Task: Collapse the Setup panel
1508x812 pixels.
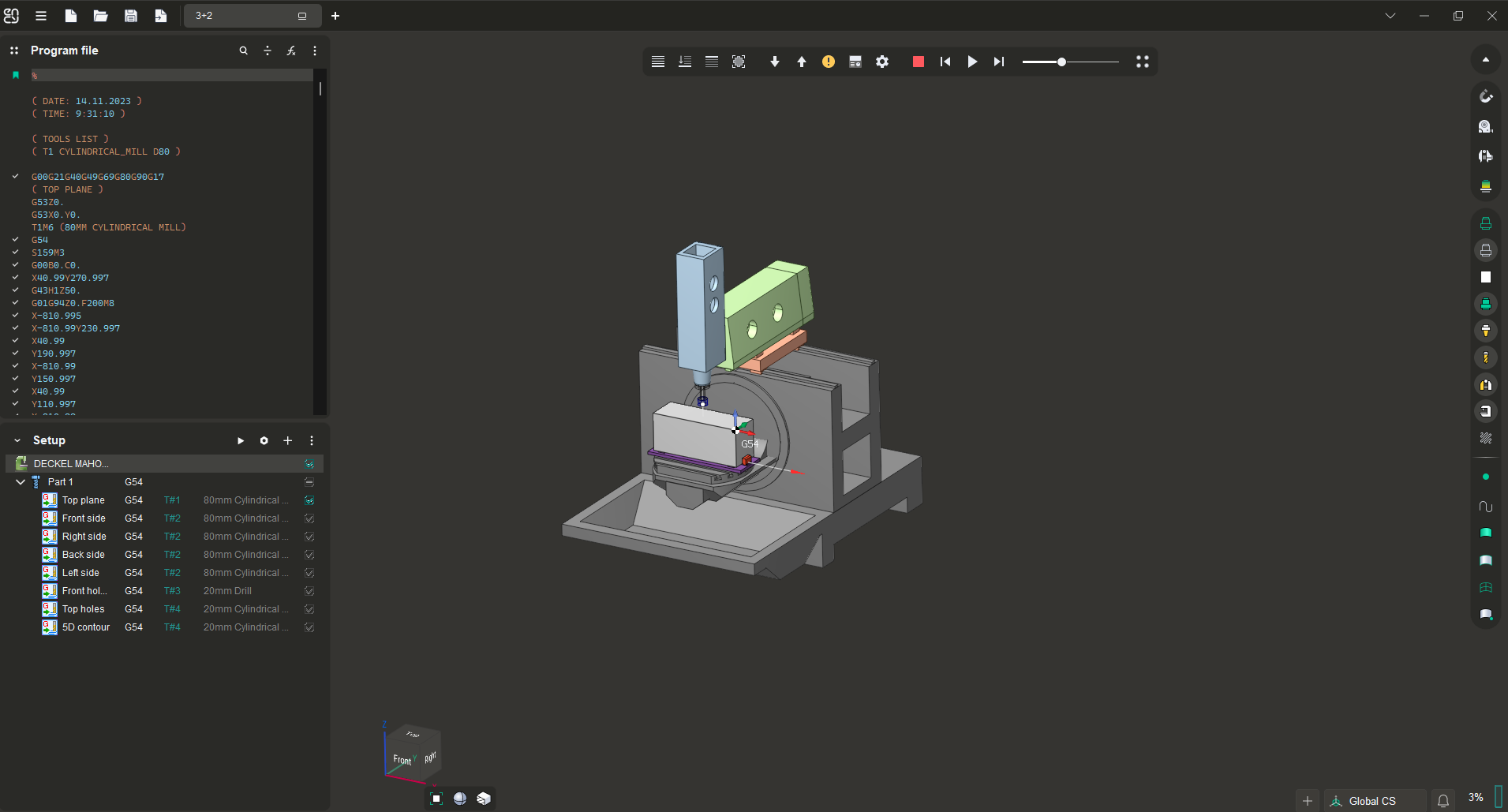Action: pyautogui.click(x=17, y=440)
